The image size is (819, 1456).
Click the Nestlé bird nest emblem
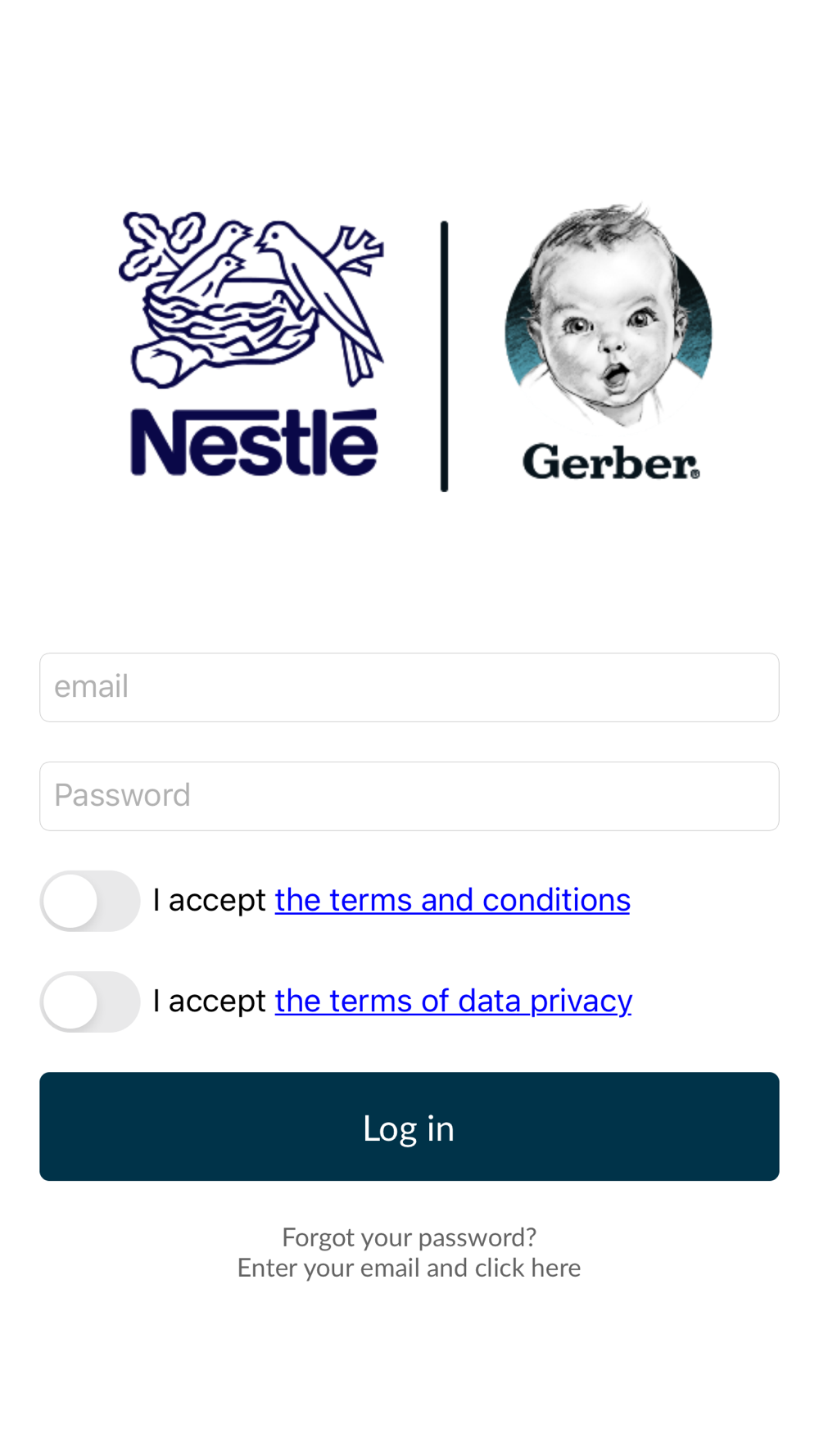pyautogui.click(x=251, y=300)
